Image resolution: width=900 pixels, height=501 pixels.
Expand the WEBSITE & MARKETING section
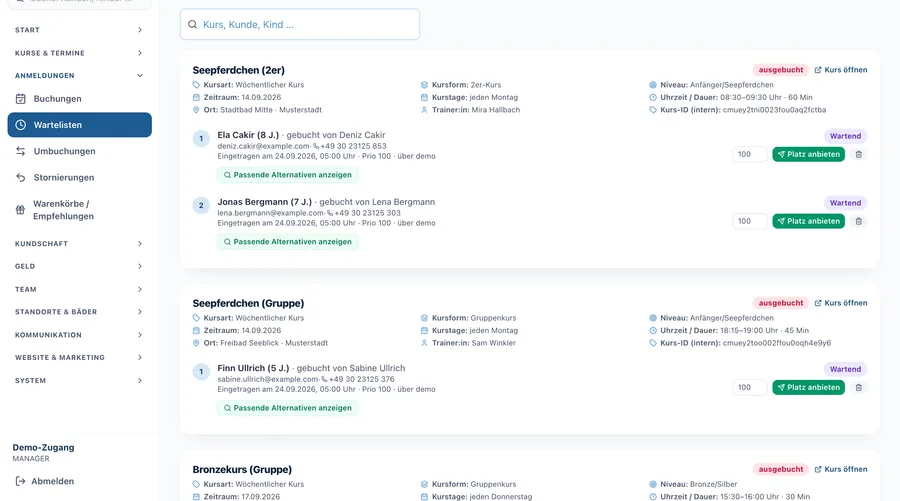pyautogui.click(x=79, y=357)
